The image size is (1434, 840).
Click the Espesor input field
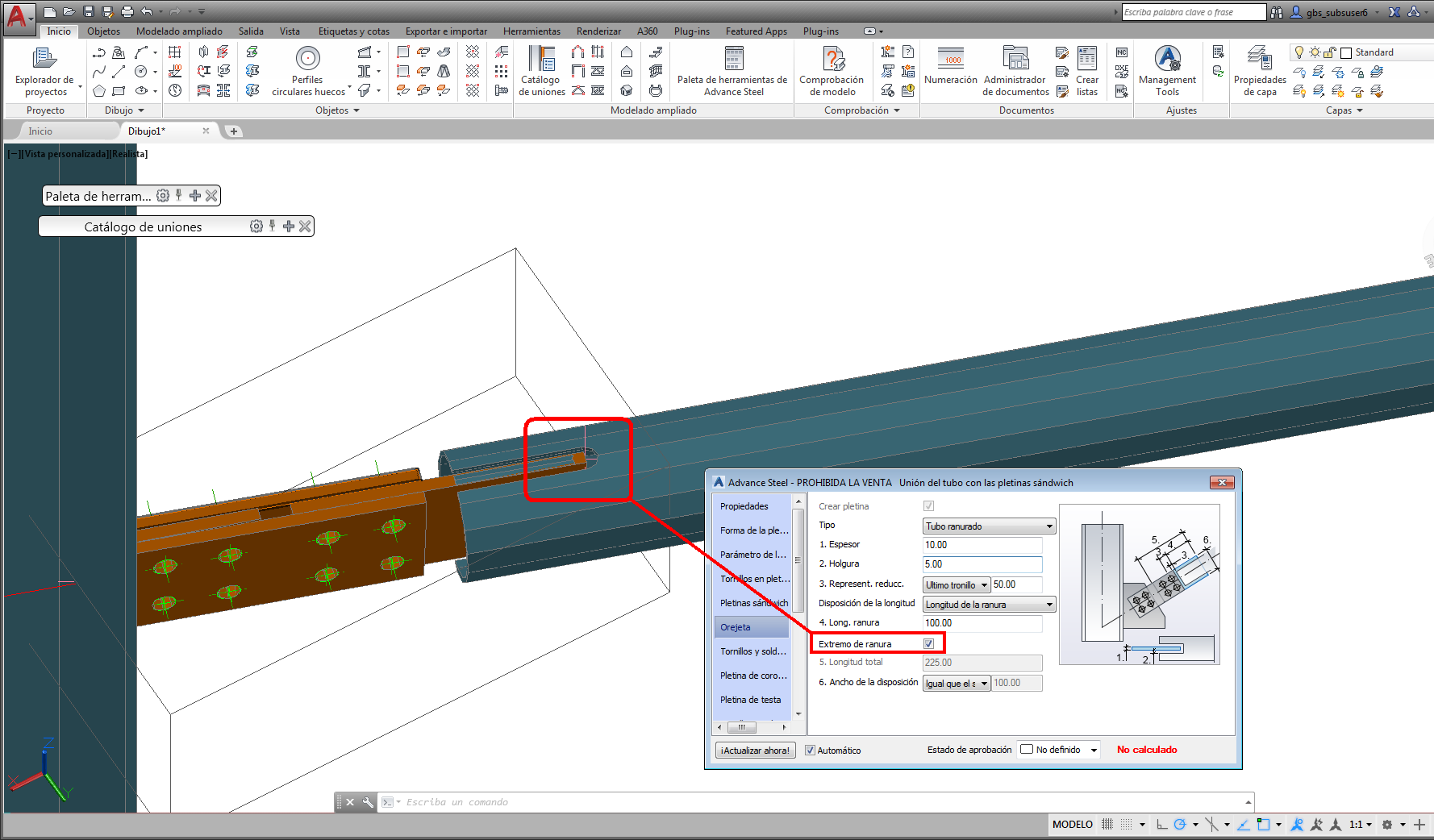coord(982,545)
